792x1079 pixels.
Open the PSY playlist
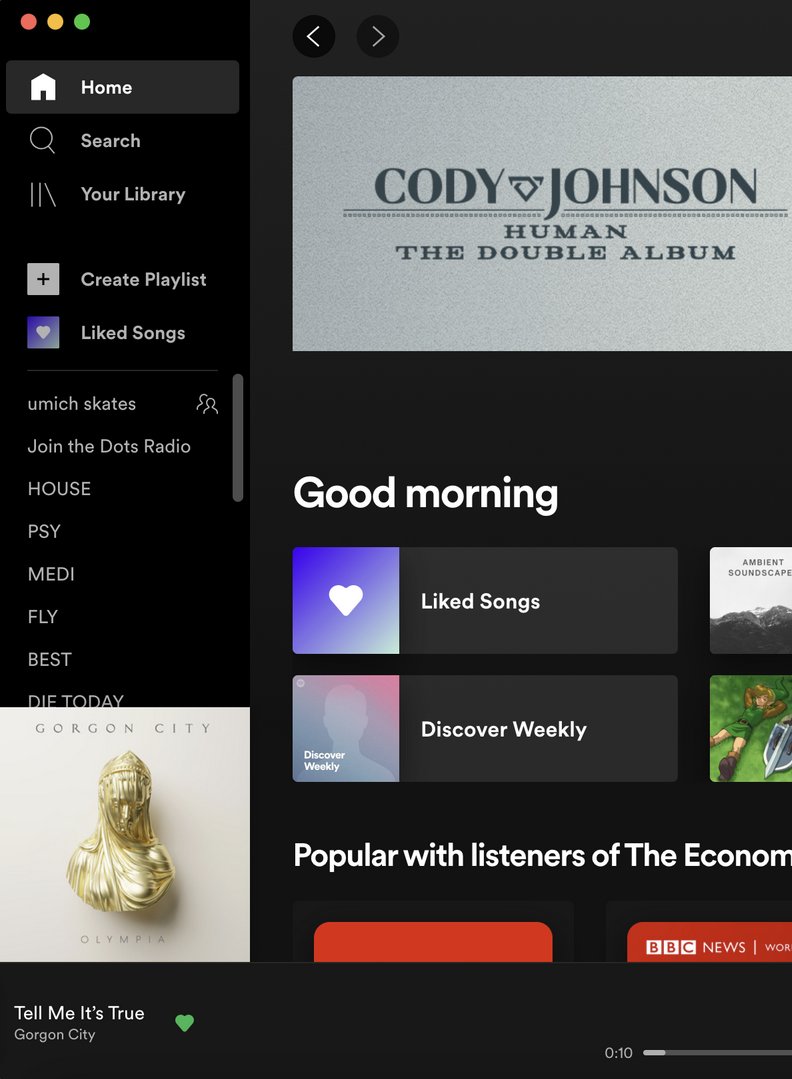pos(44,531)
